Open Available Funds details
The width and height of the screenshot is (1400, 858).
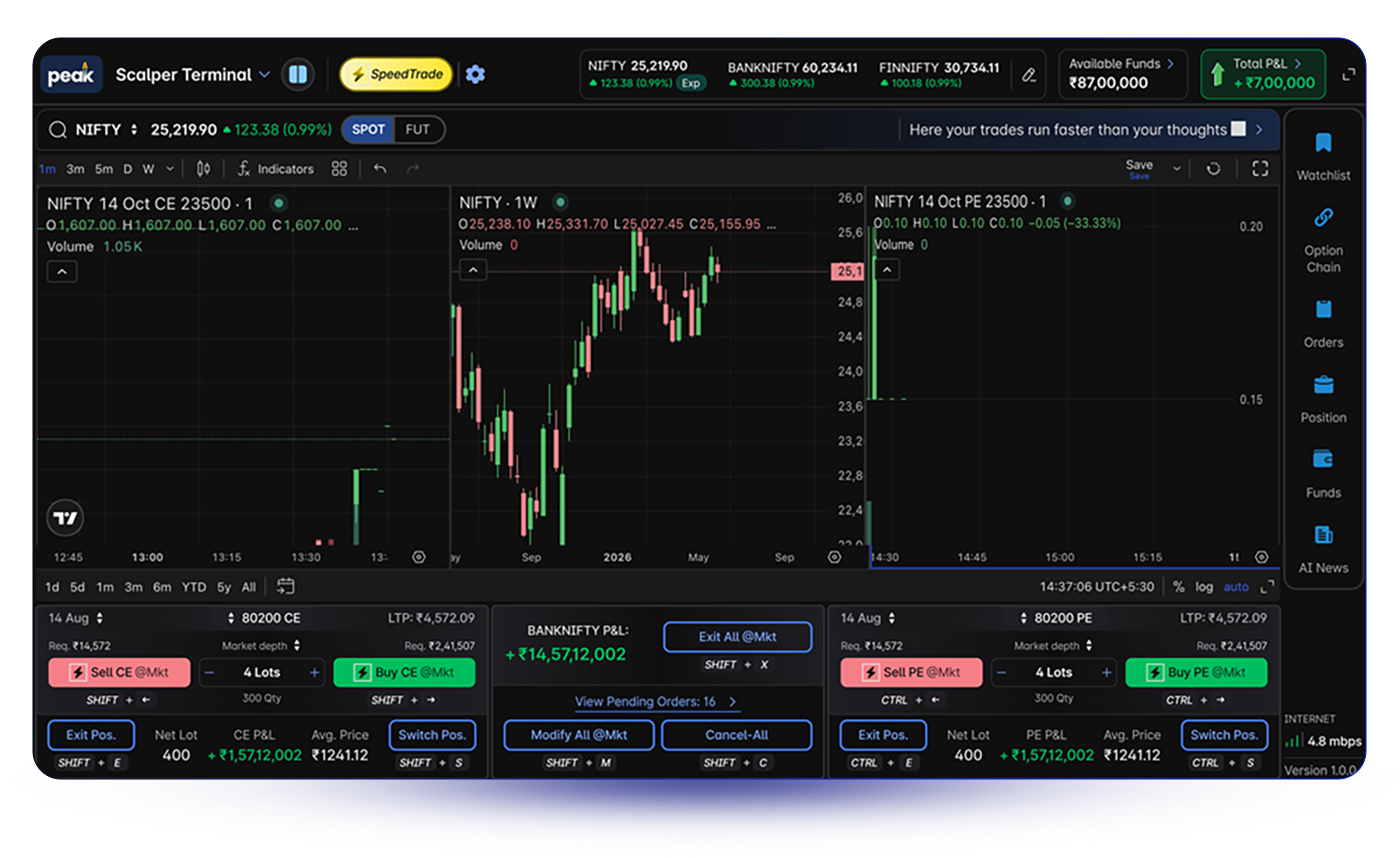[x=1122, y=74]
